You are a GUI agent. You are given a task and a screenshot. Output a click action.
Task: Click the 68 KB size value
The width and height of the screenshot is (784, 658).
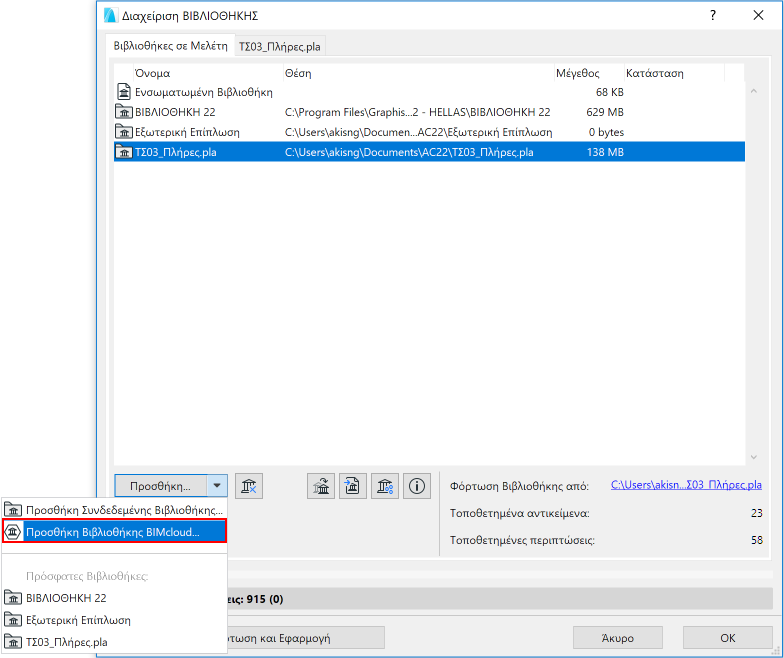tap(610, 92)
